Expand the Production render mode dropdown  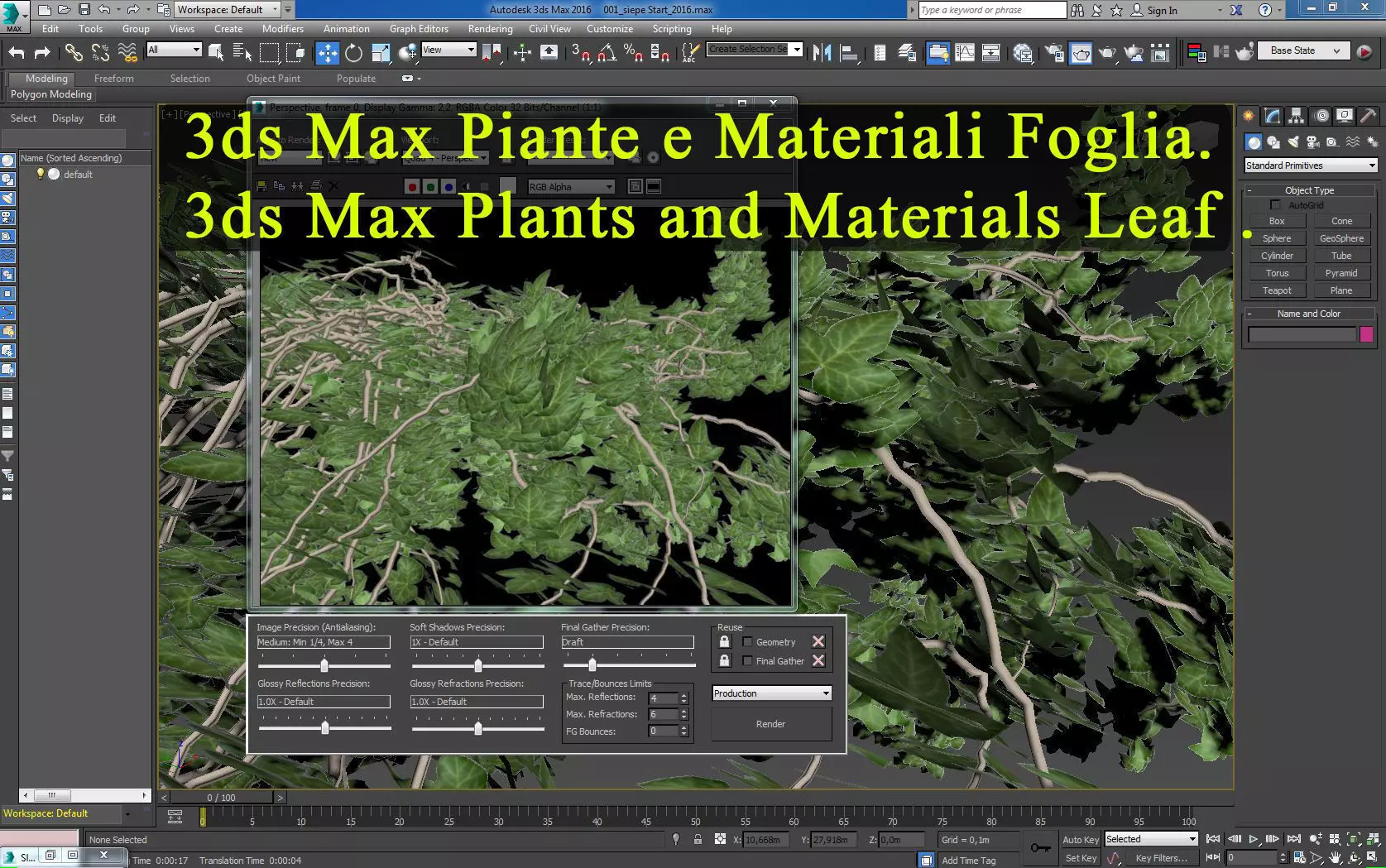pyautogui.click(x=771, y=693)
